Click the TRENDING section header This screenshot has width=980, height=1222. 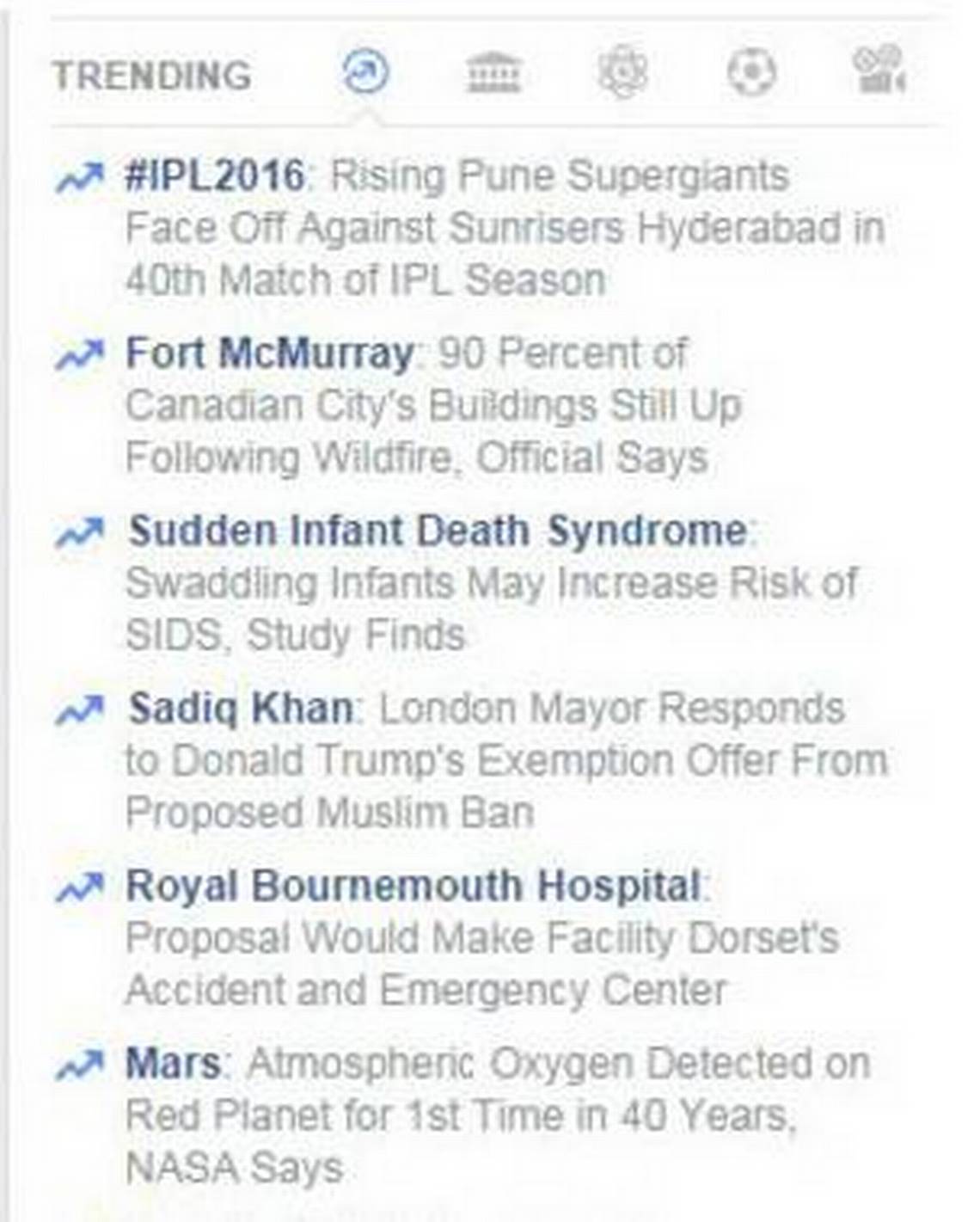[x=152, y=75]
